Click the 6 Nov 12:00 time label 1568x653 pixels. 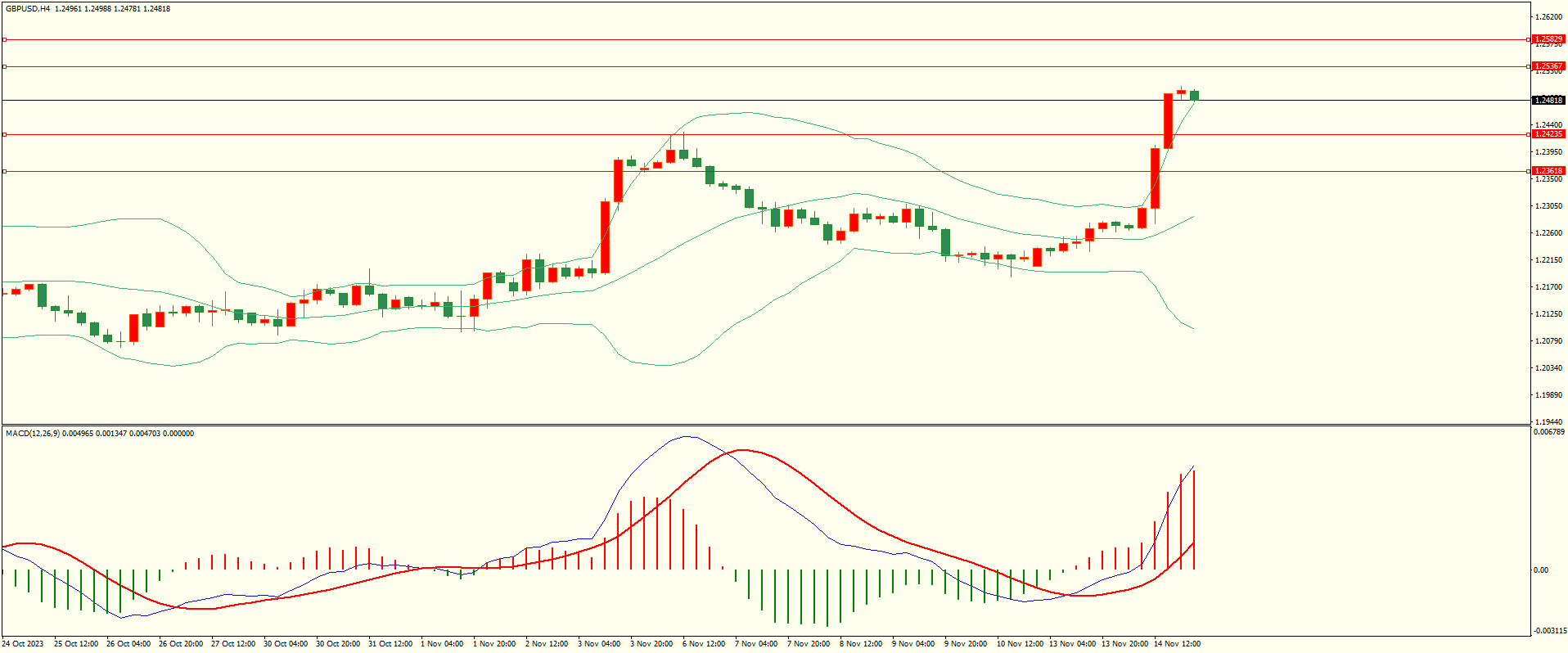tap(704, 644)
